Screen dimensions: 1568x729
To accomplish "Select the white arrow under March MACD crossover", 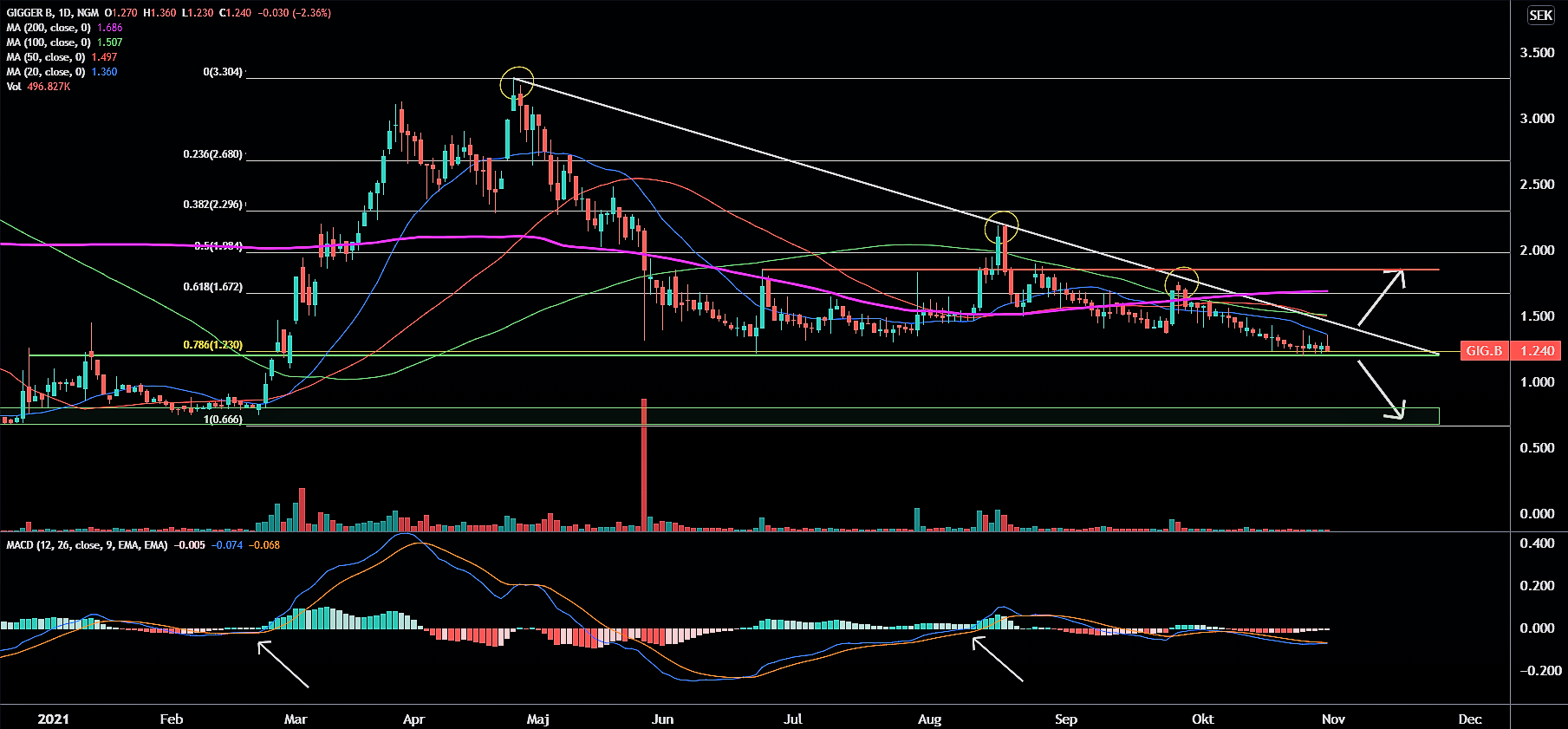I will point(283,664).
